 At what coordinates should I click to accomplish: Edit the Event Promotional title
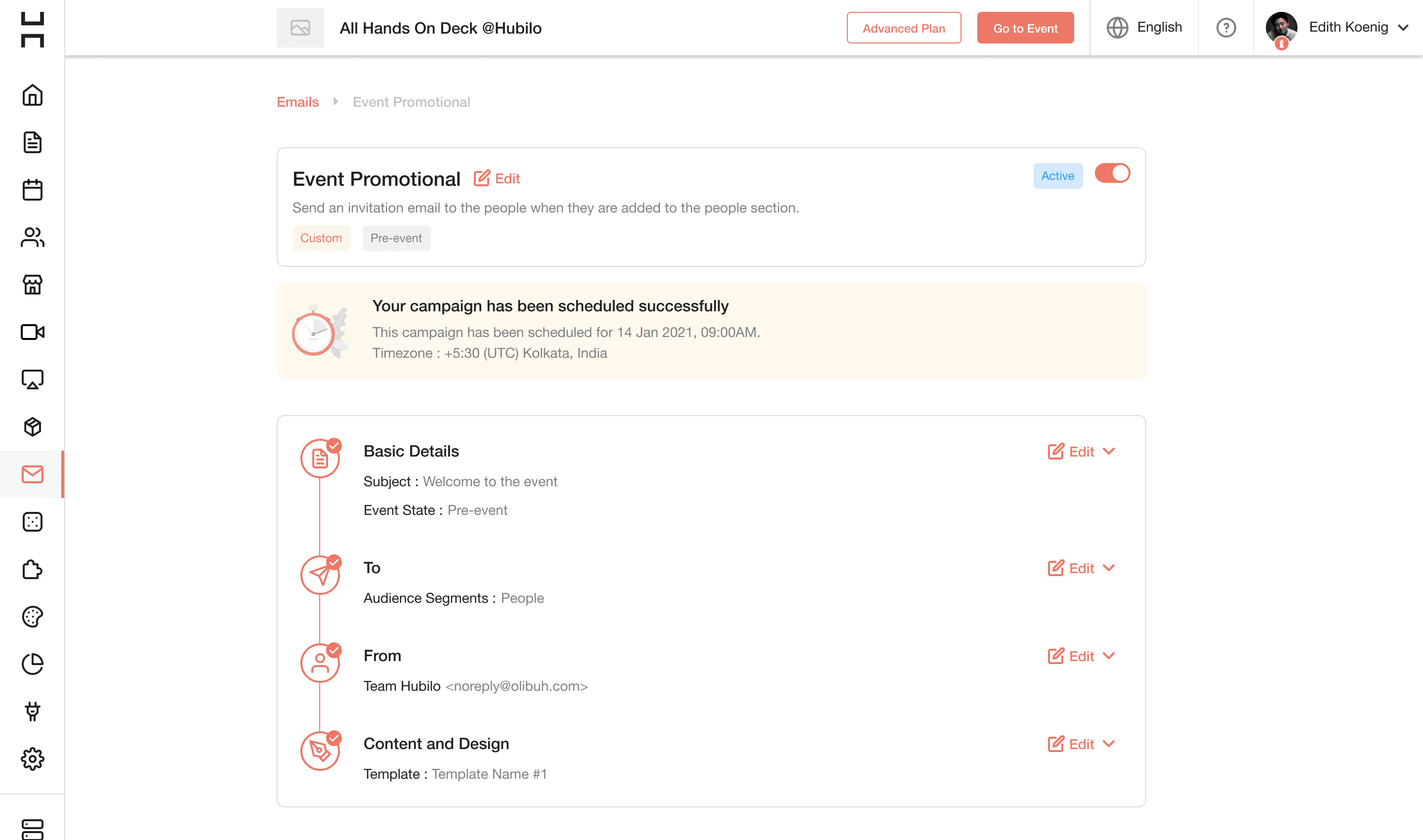[497, 178]
